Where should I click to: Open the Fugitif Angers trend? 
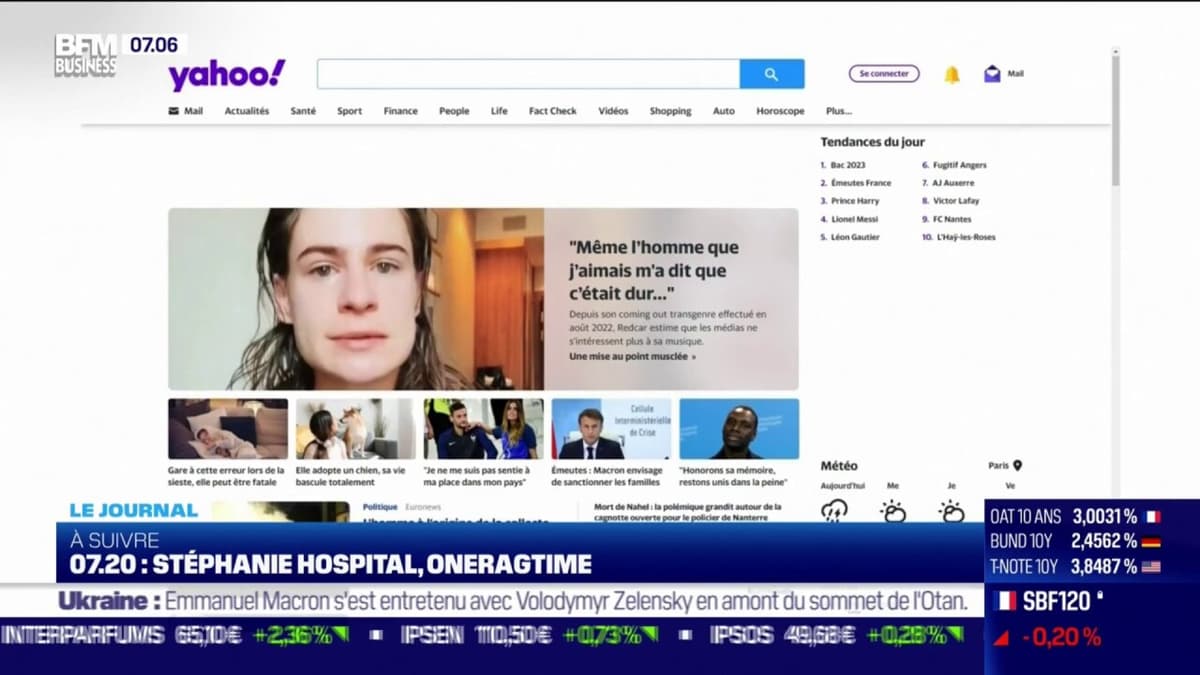(959, 165)
